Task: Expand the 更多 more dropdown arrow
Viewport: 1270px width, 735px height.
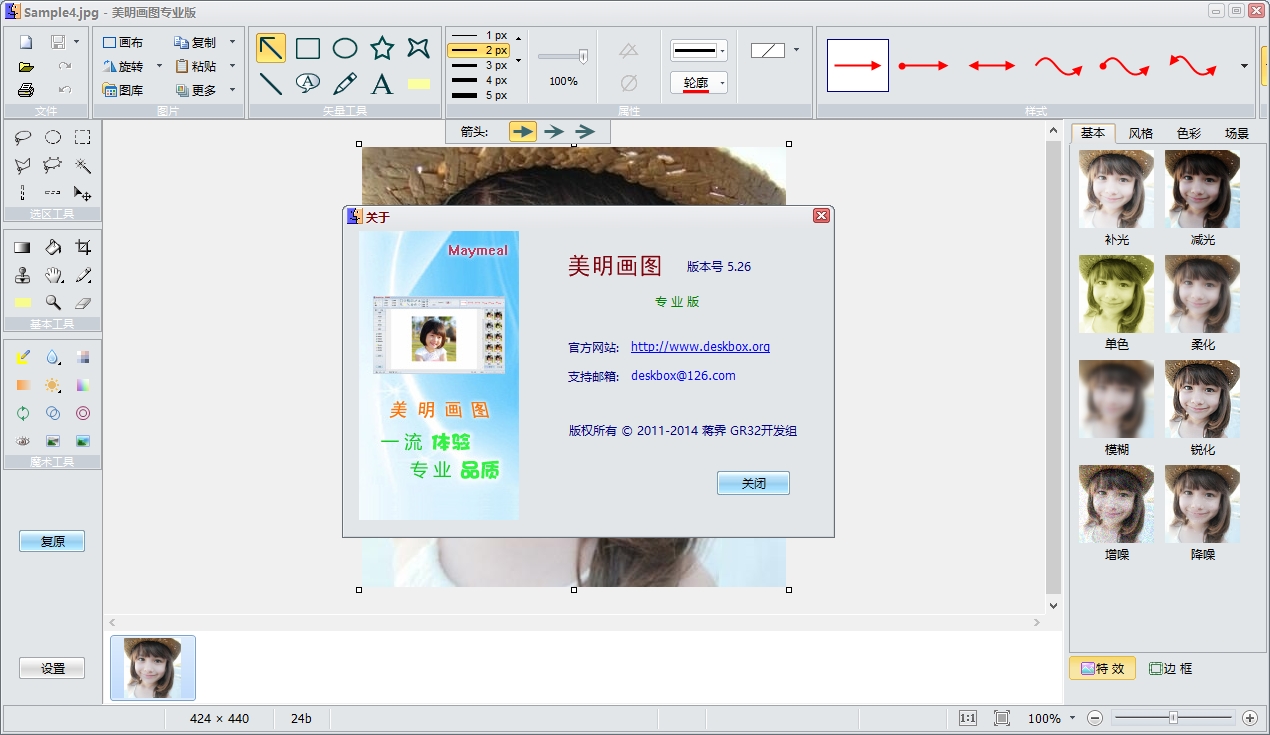Action: 232,90
